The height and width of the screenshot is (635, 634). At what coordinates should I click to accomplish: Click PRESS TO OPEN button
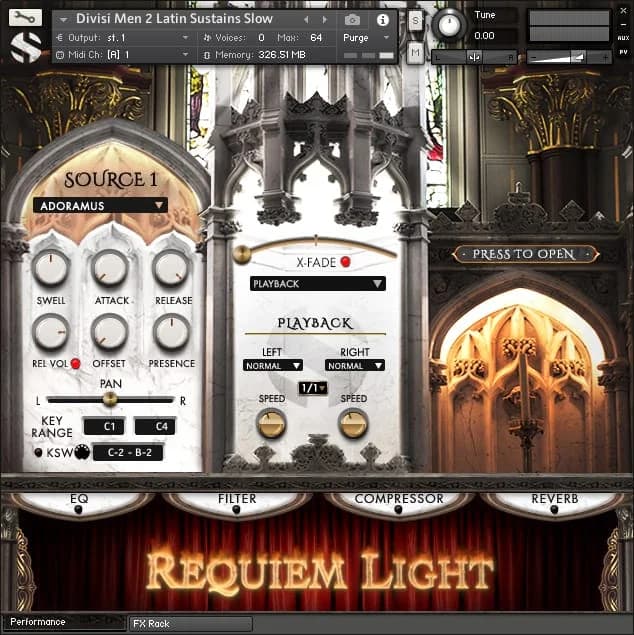[524, 254]
